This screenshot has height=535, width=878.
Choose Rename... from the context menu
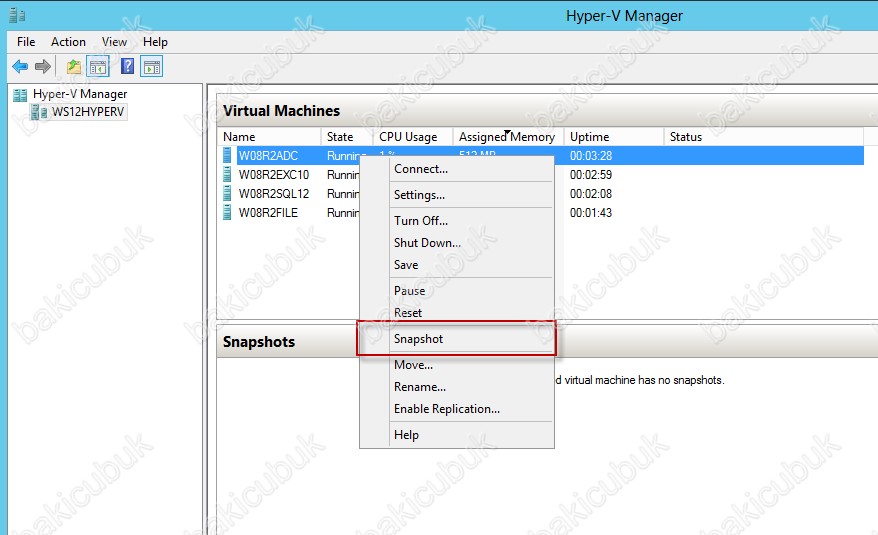[457, 387]
